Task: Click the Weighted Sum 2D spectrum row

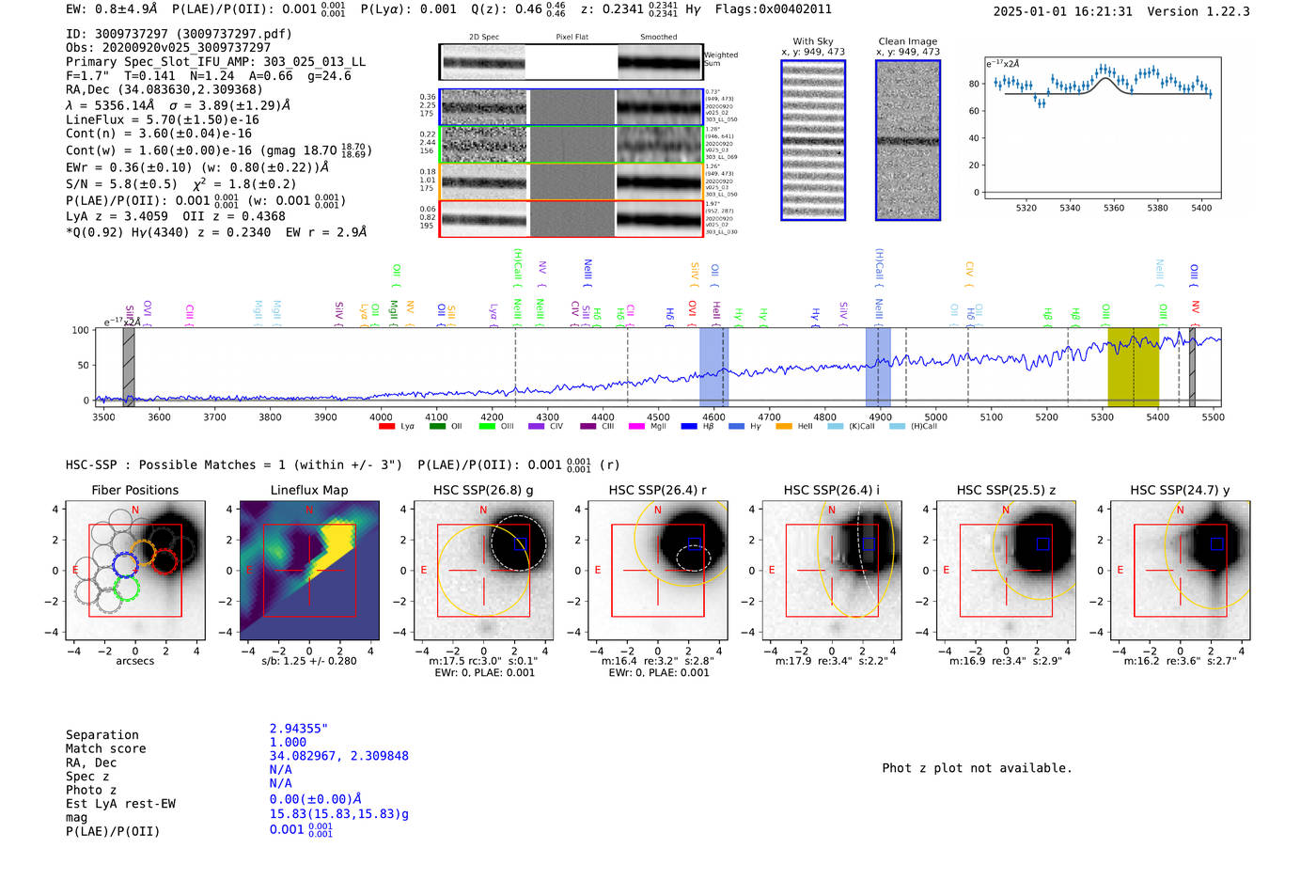Action: pyautogui.click(x=572, y=62)
